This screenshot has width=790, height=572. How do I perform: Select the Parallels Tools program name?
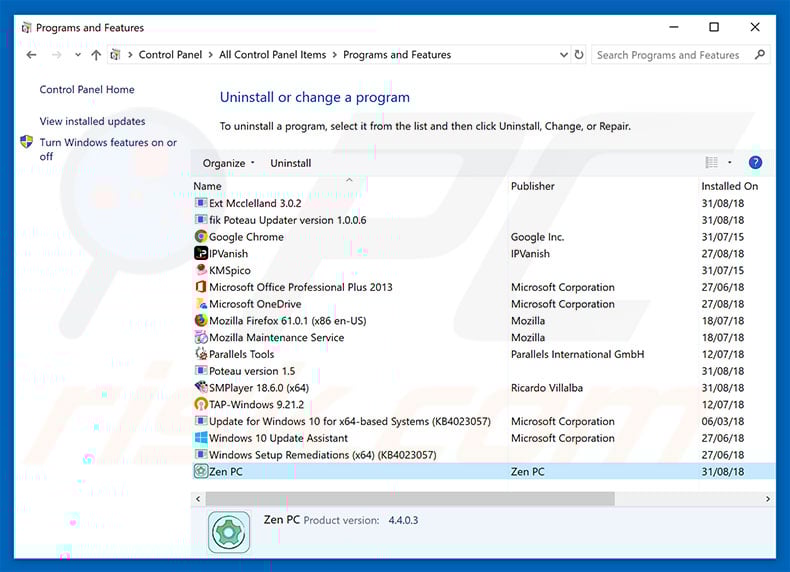(241, 354)
